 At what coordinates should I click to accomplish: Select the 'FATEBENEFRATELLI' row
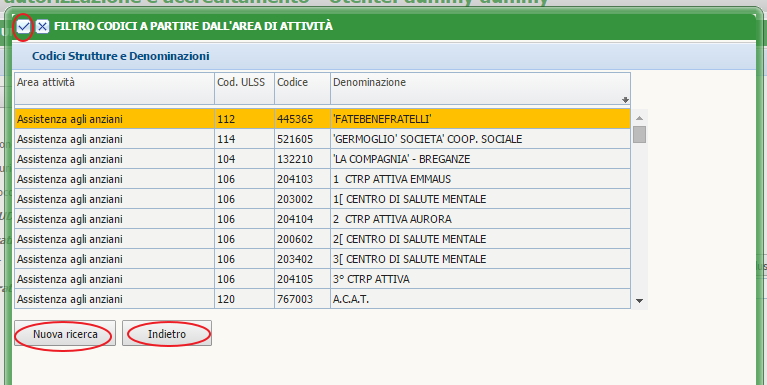(322, 119)
